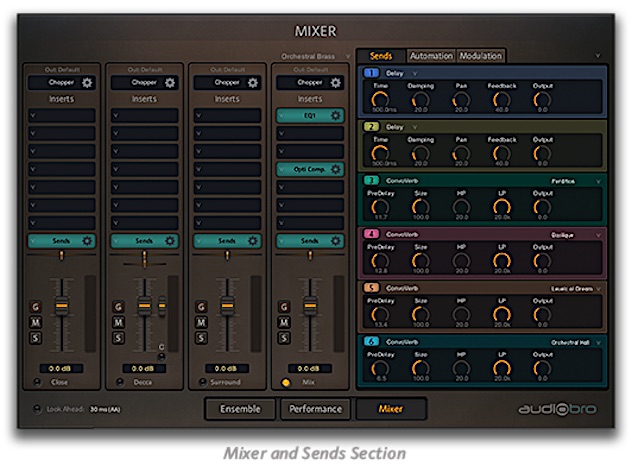Open Delay type dropdown in send 1
The width and height of the screenshot is (632, 472).
(414, 73)
